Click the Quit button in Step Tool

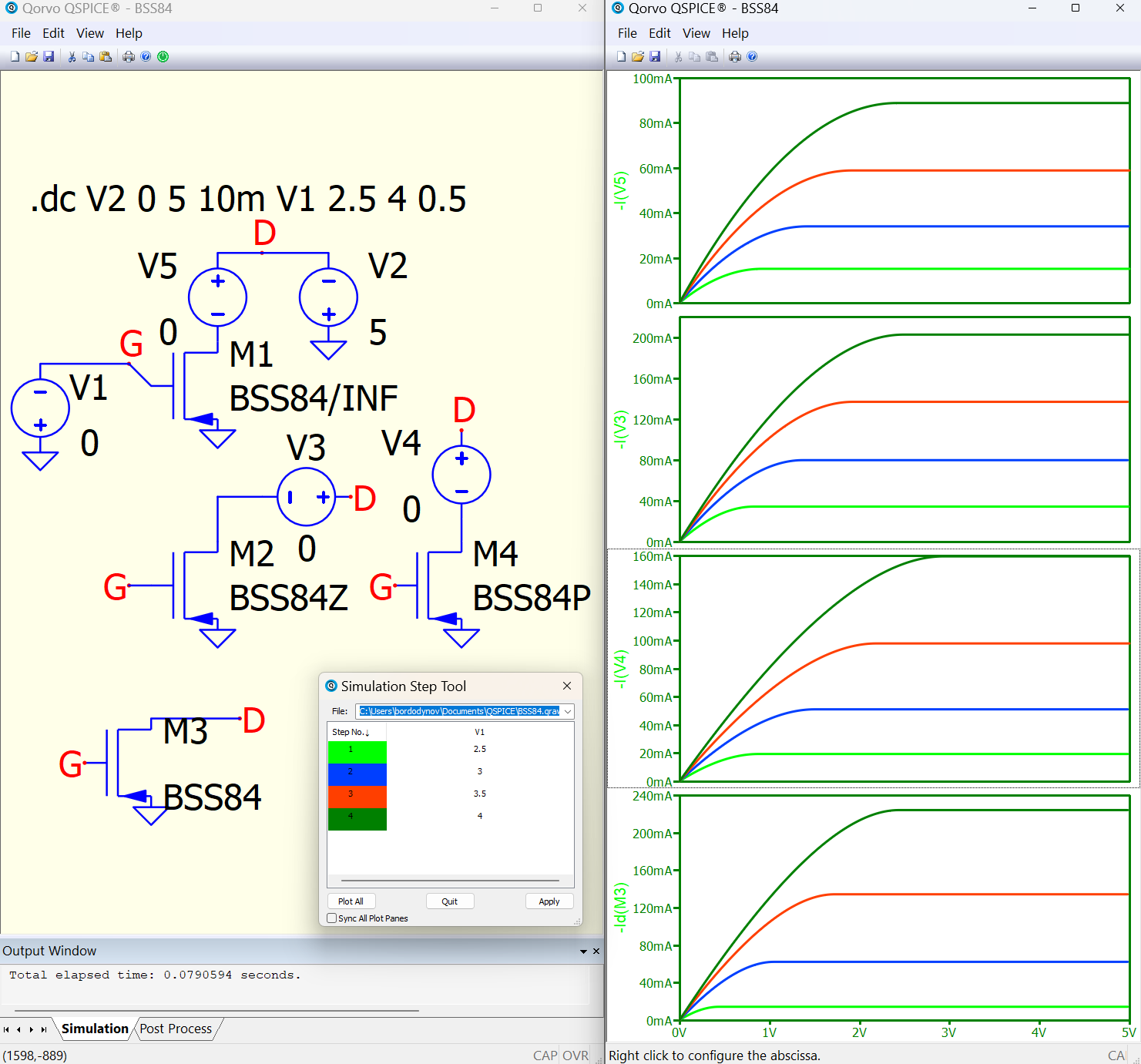pos(450,901)
